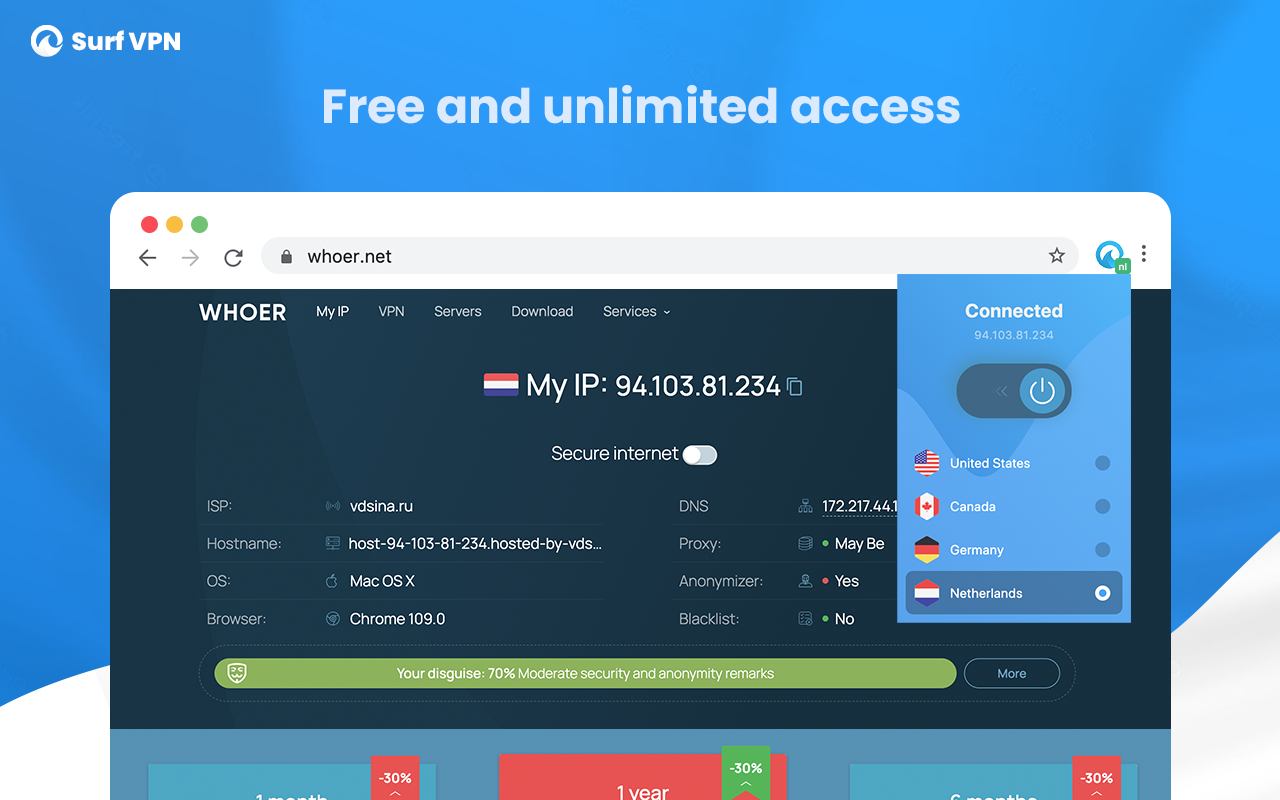Viewport: 1280px width, 800px height.
Task: Reload the whoer.net page
Action: (x=233, y=258)
